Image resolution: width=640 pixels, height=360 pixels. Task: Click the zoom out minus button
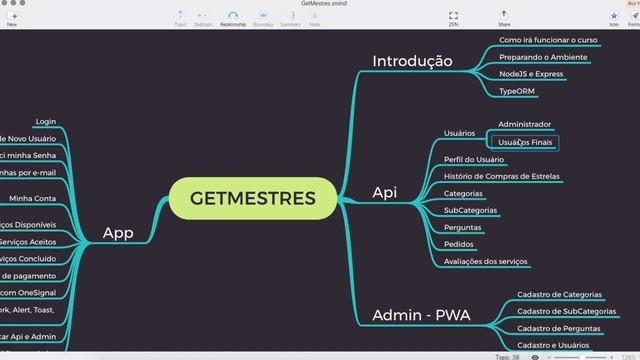click(549, 357)
